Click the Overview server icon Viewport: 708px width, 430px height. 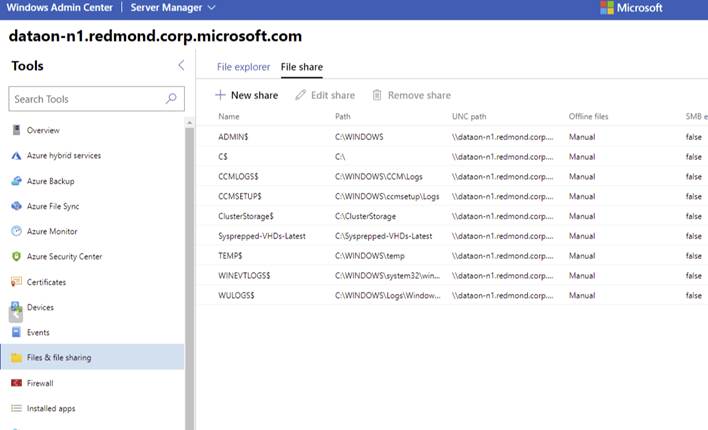click(16, 130)
